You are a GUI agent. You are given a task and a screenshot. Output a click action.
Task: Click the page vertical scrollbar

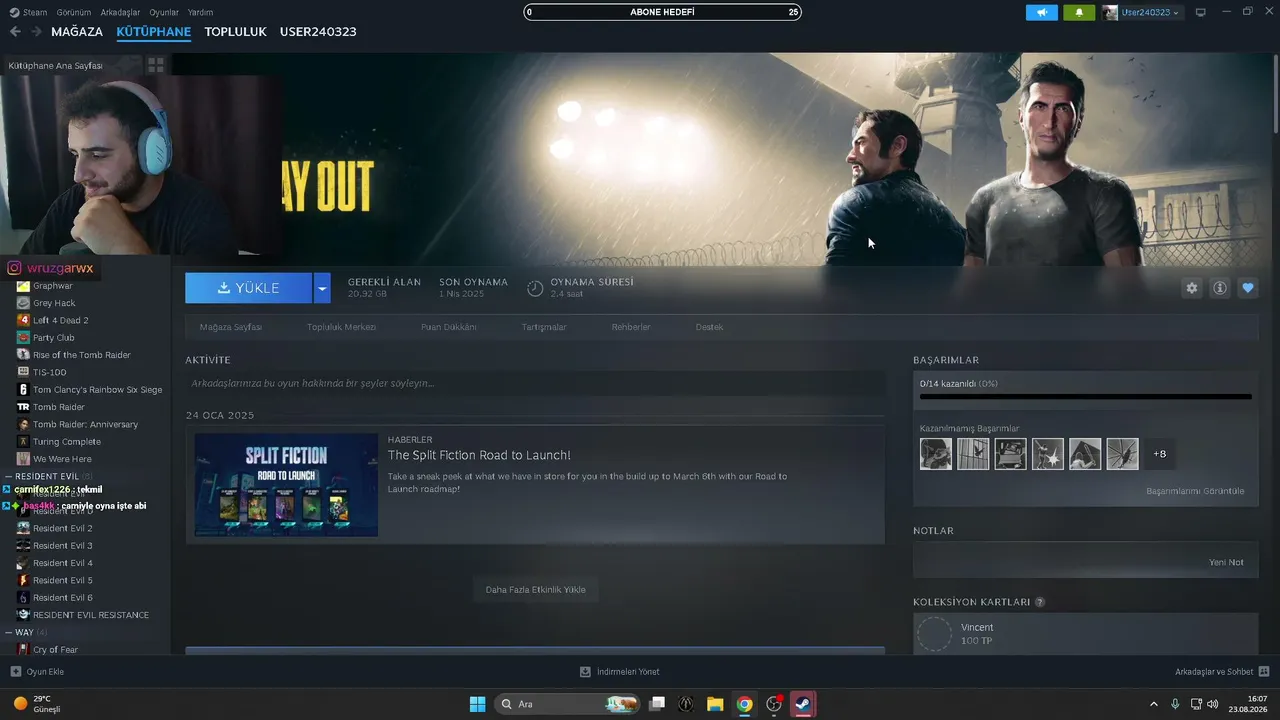point(1275,95)
